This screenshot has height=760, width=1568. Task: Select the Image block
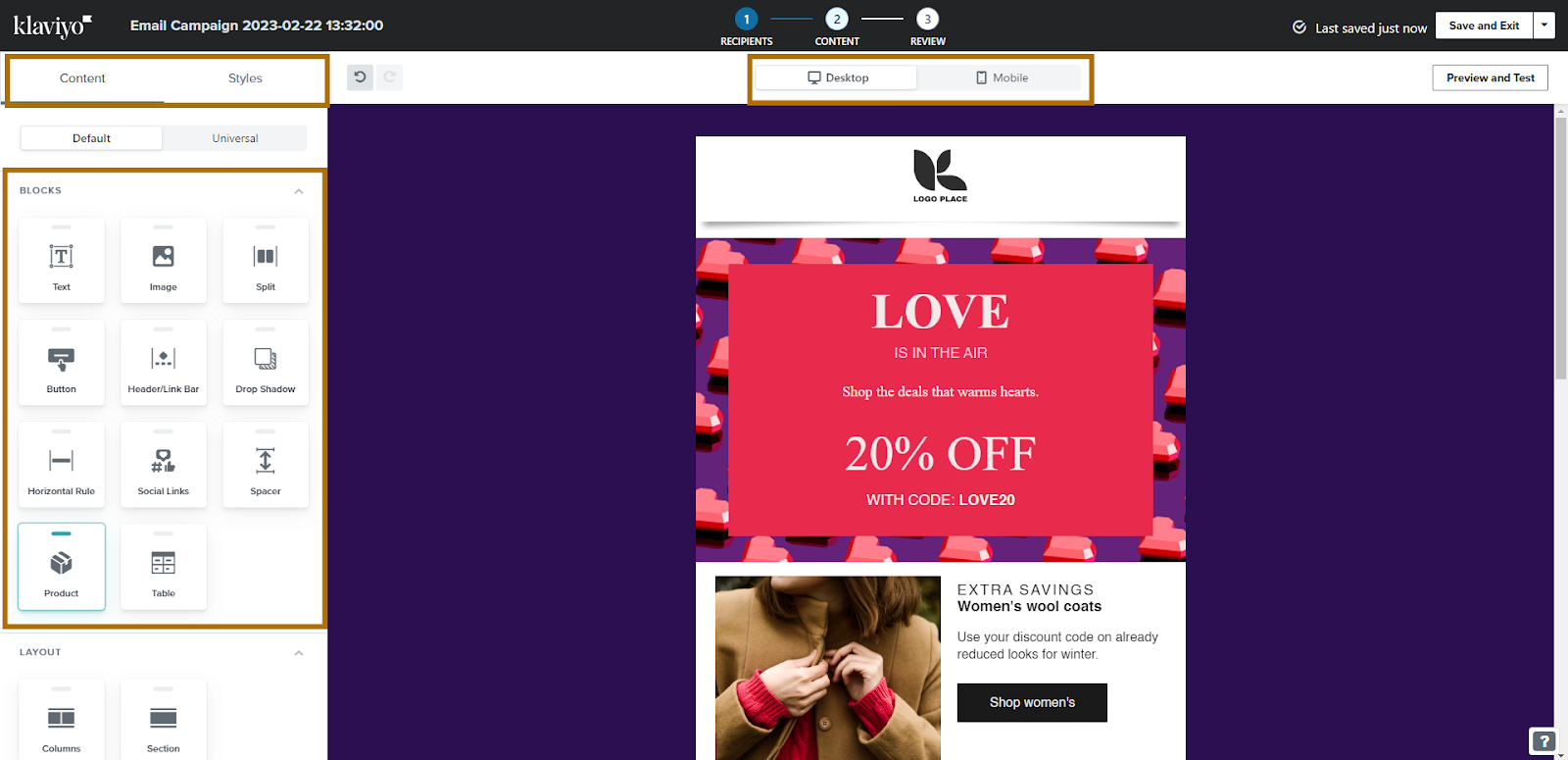coord(164,261)
